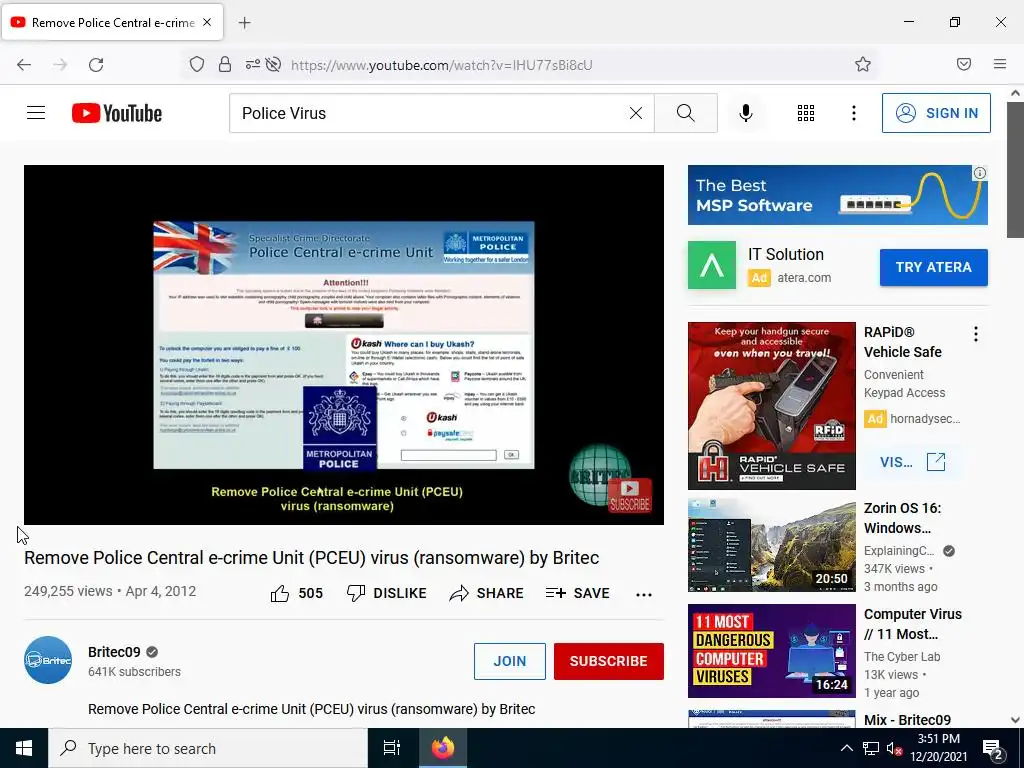Show ad info icon on banner
The width and height of the screenshot is (1024, 768).
980,173
